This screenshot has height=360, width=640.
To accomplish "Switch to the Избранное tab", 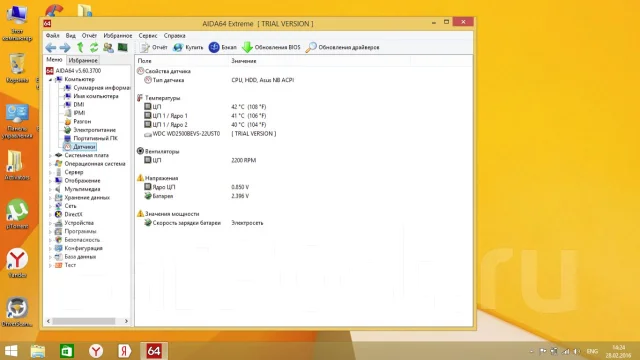I will 83,60.
